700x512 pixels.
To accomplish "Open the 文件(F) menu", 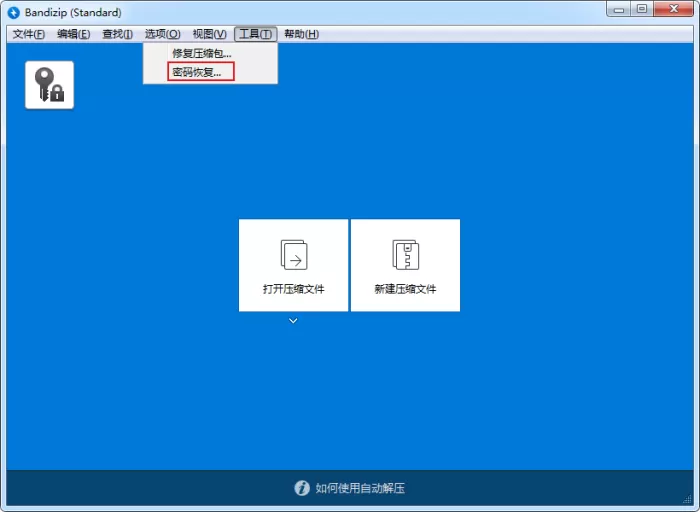I will coord(29,34).
